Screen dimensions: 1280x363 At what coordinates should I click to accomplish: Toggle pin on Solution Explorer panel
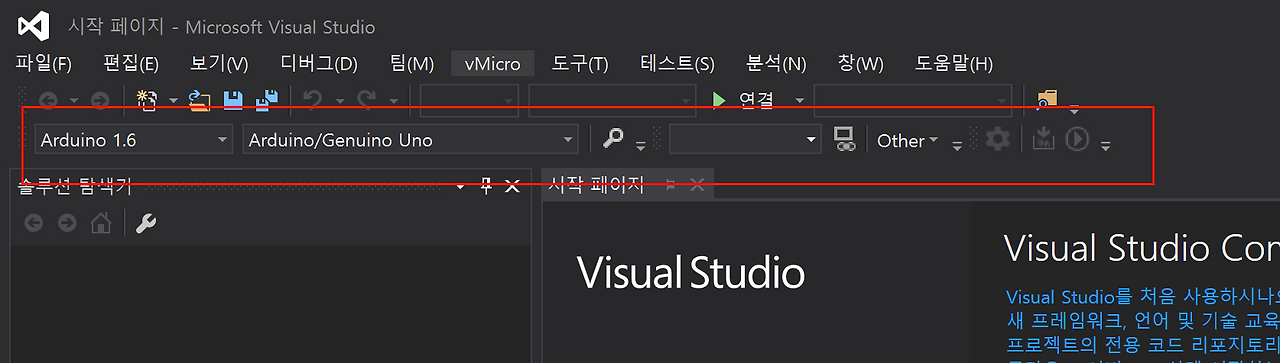pos(487,186)
